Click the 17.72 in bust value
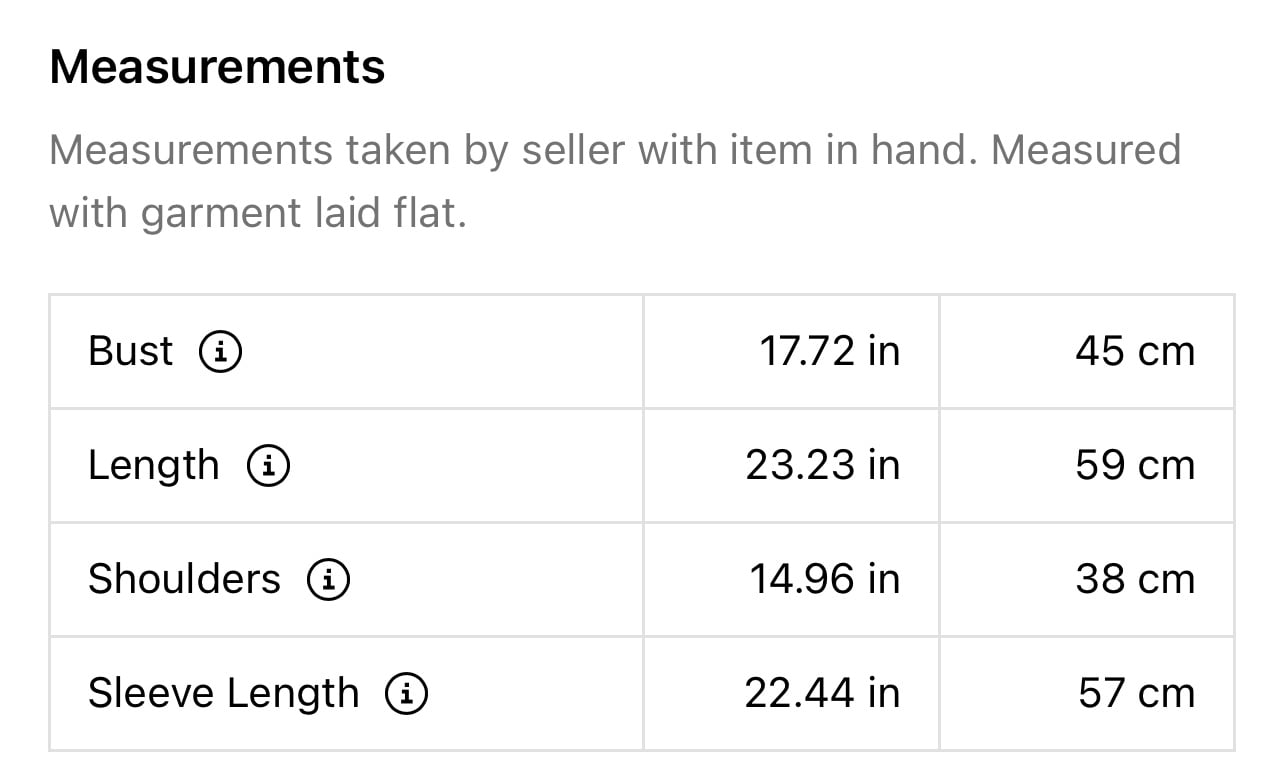This screenshot has height=763, width=1284. 830,351
